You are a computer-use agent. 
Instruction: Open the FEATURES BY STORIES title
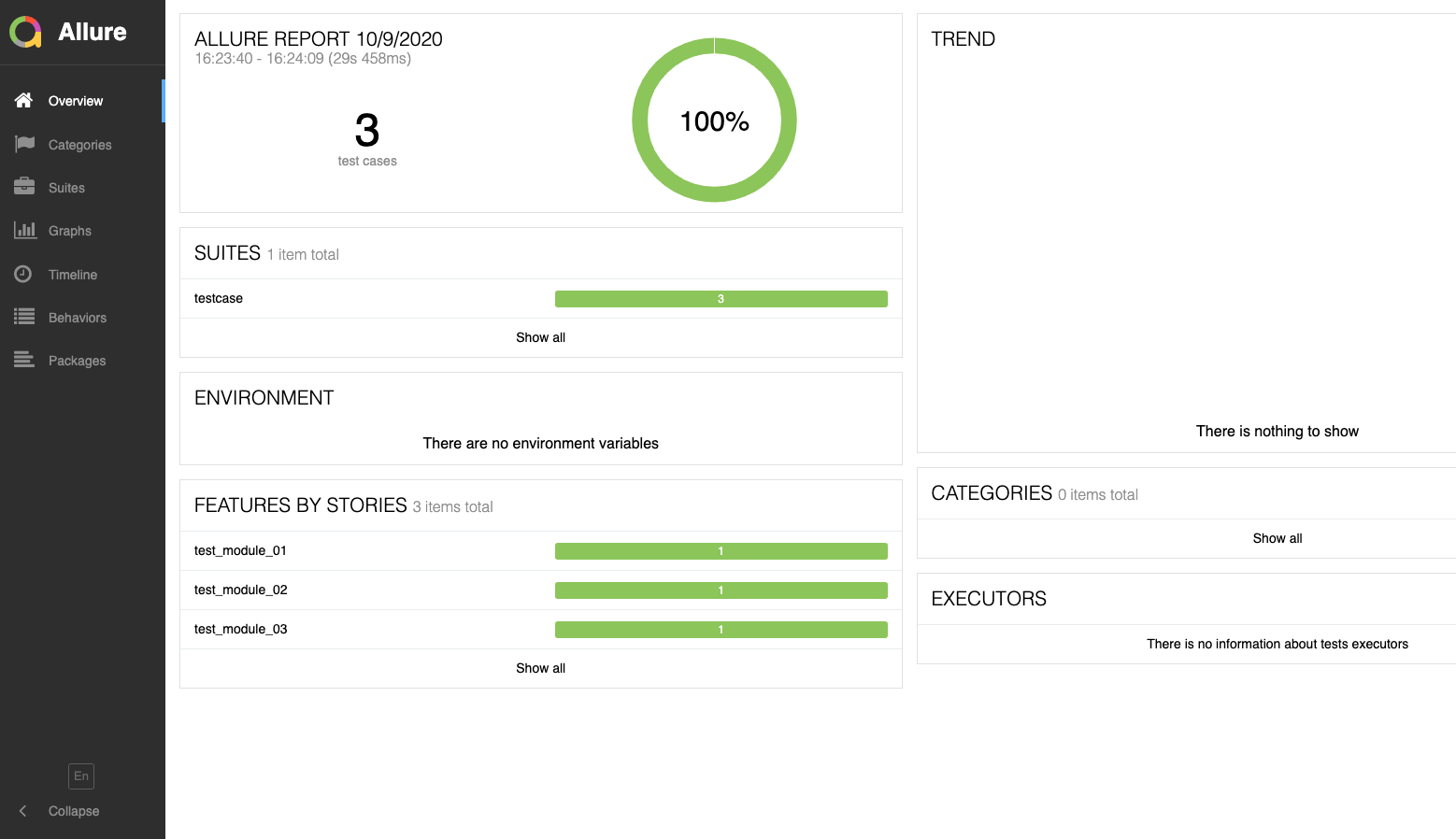click(301, 505)
